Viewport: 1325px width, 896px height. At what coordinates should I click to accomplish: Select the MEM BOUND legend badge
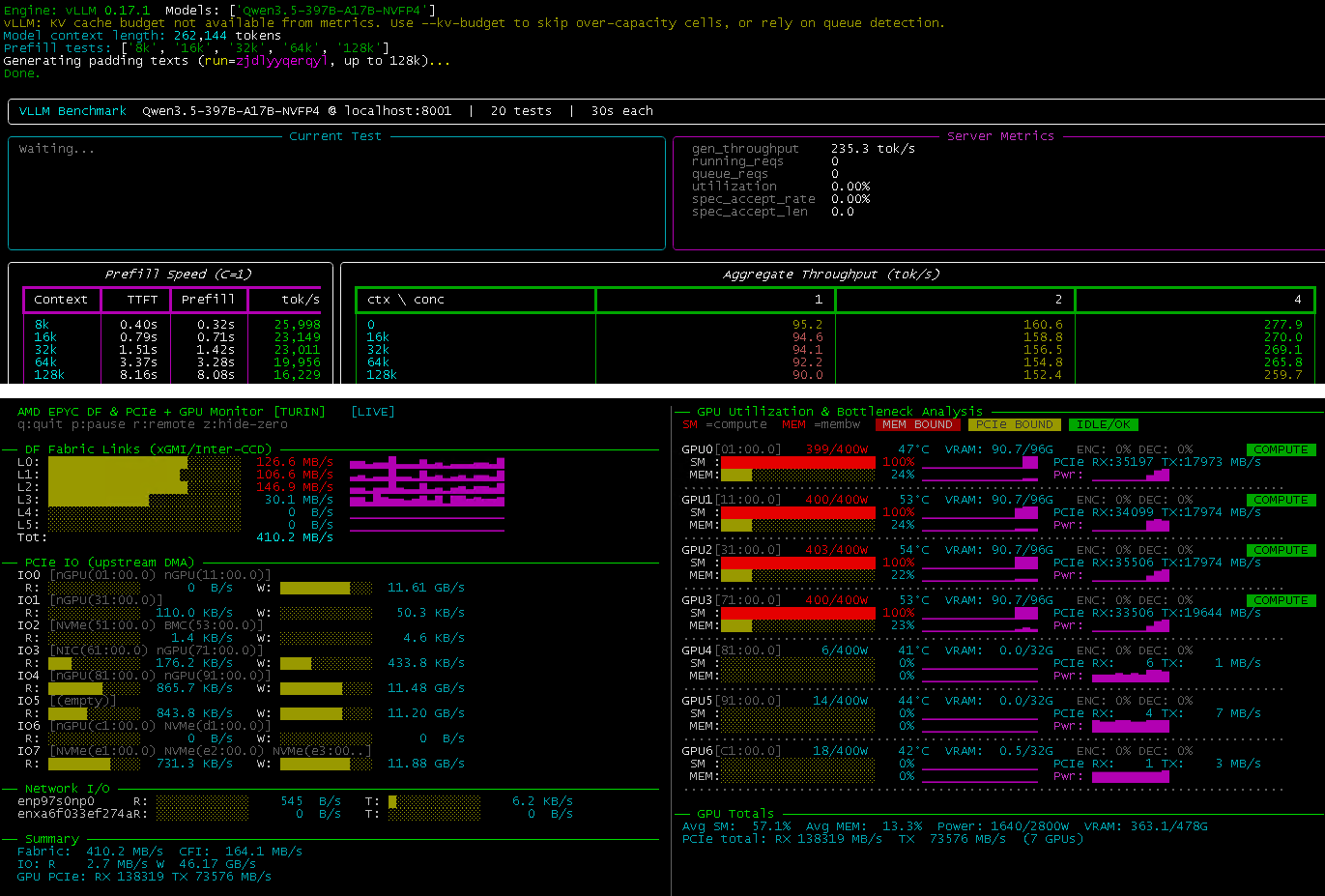click(x=917, y=424)
